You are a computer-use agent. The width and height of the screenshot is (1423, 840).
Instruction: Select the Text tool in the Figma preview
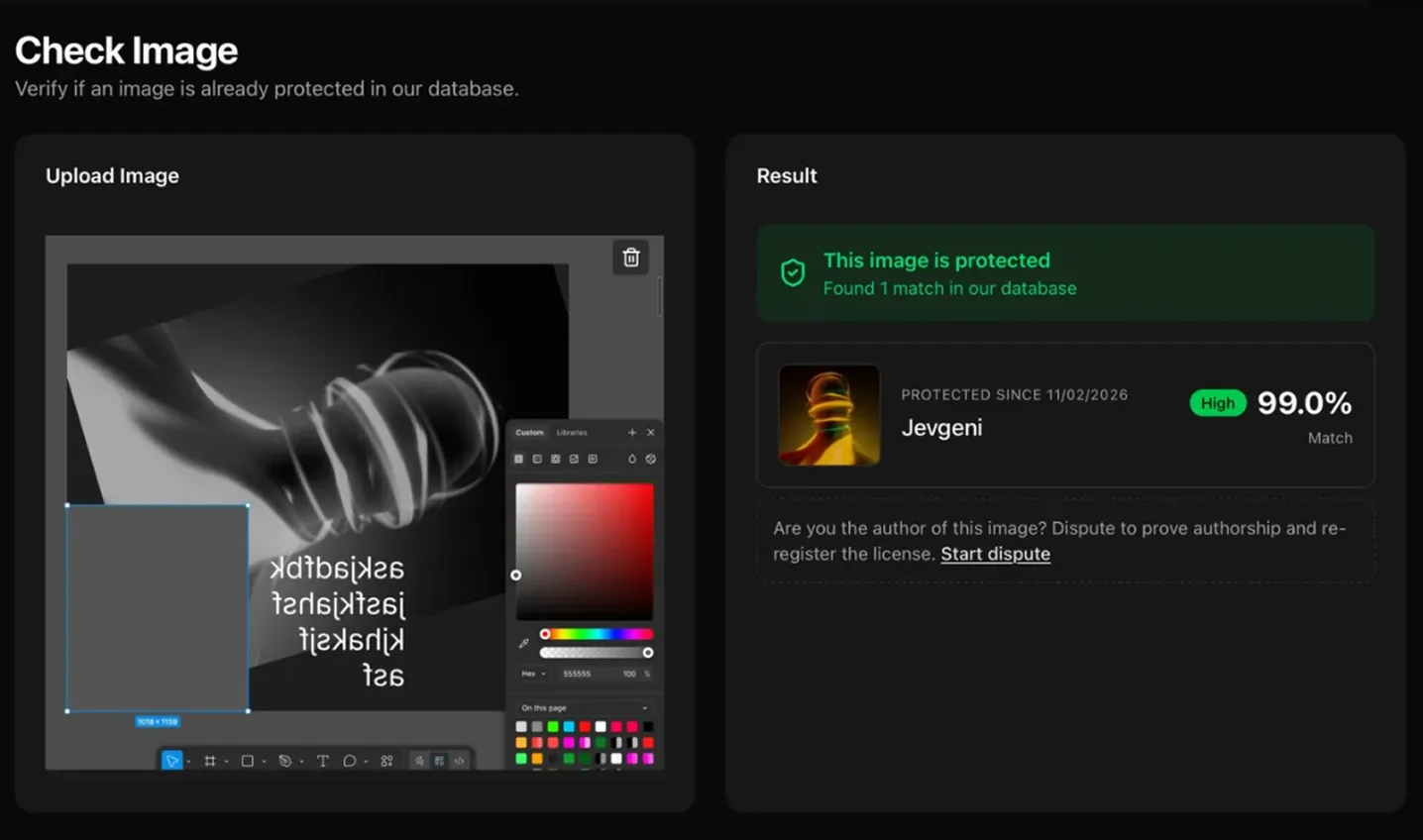pos(322,761)
